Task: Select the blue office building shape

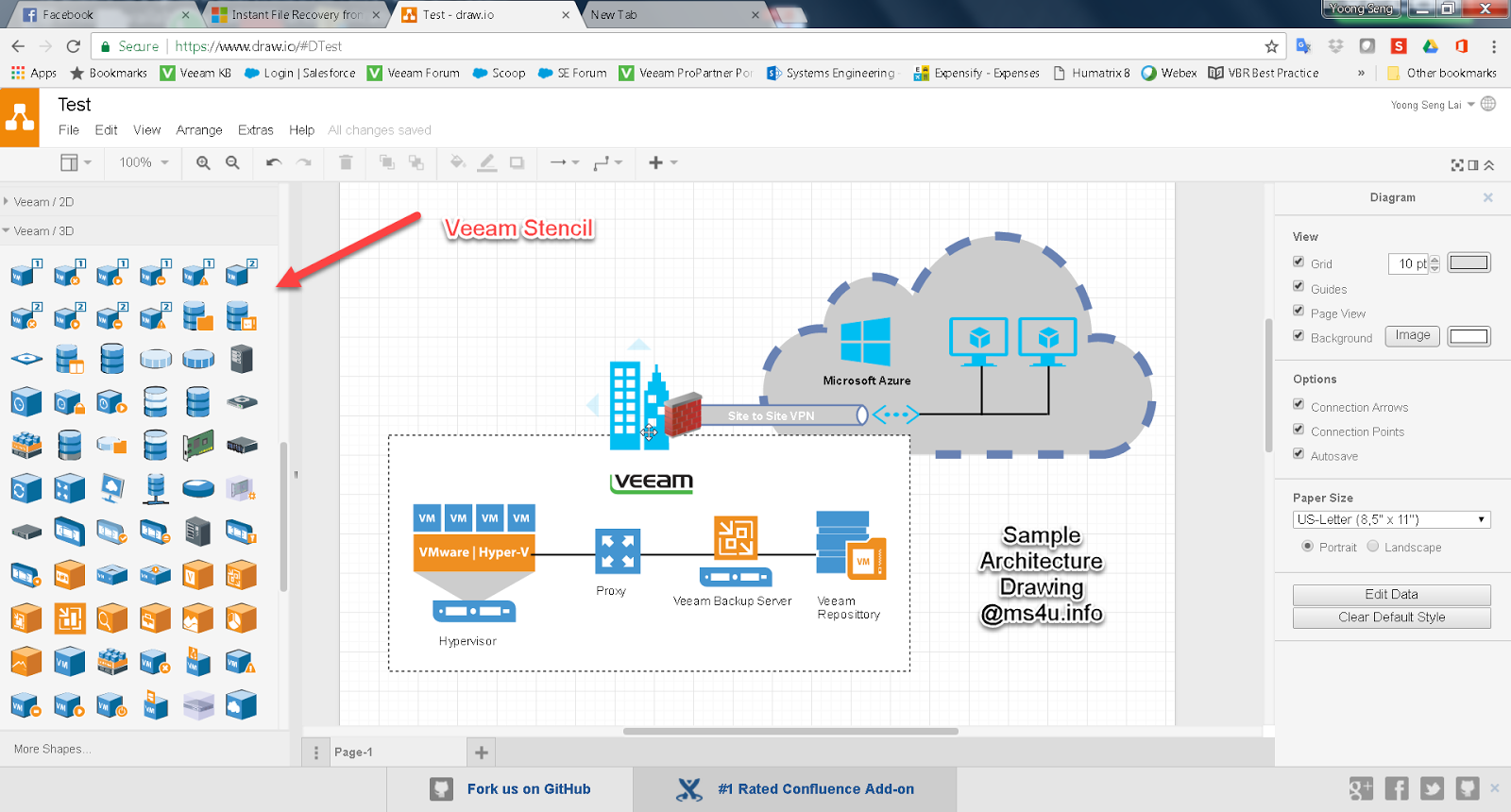Action: (x=637, y=406)
